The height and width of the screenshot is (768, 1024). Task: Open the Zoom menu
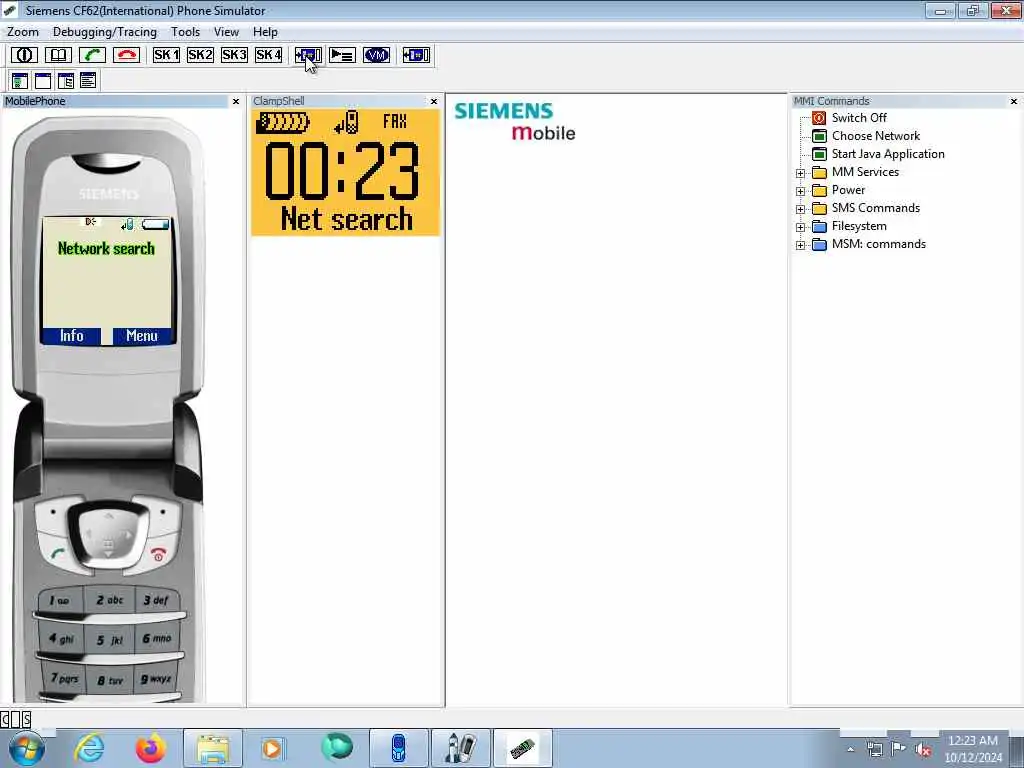coord(23,32)
